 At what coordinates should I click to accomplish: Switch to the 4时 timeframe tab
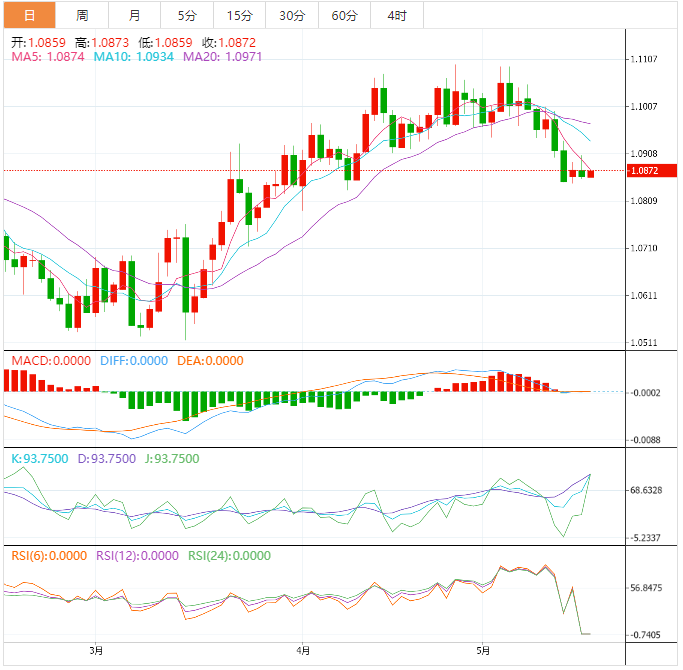pyautogui.click(x=397, y=15)
